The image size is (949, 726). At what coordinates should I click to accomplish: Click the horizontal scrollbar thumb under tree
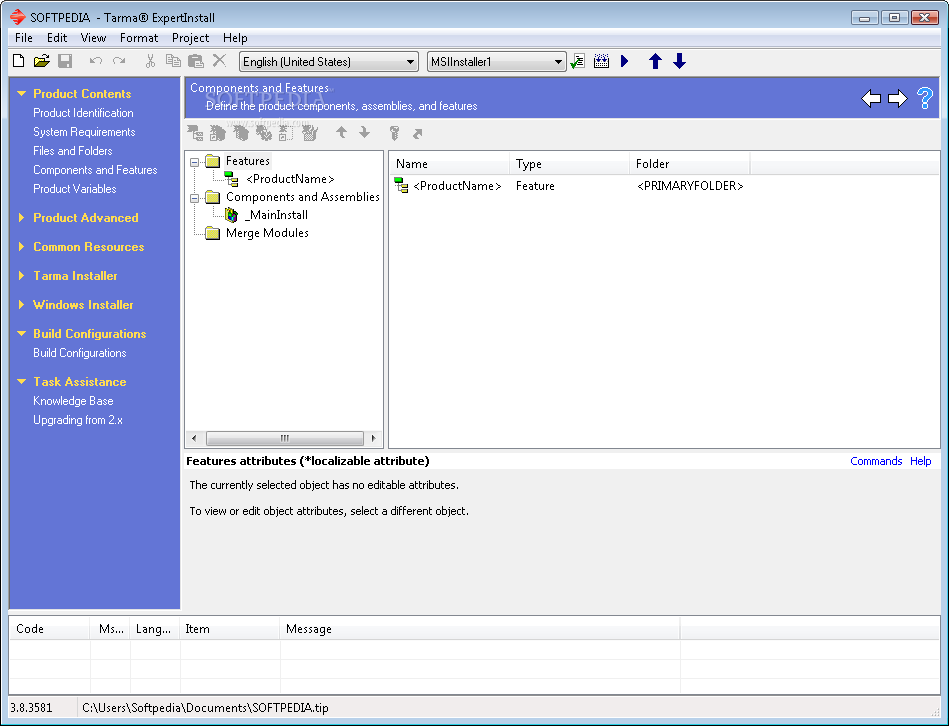click(x=284, y=438)
